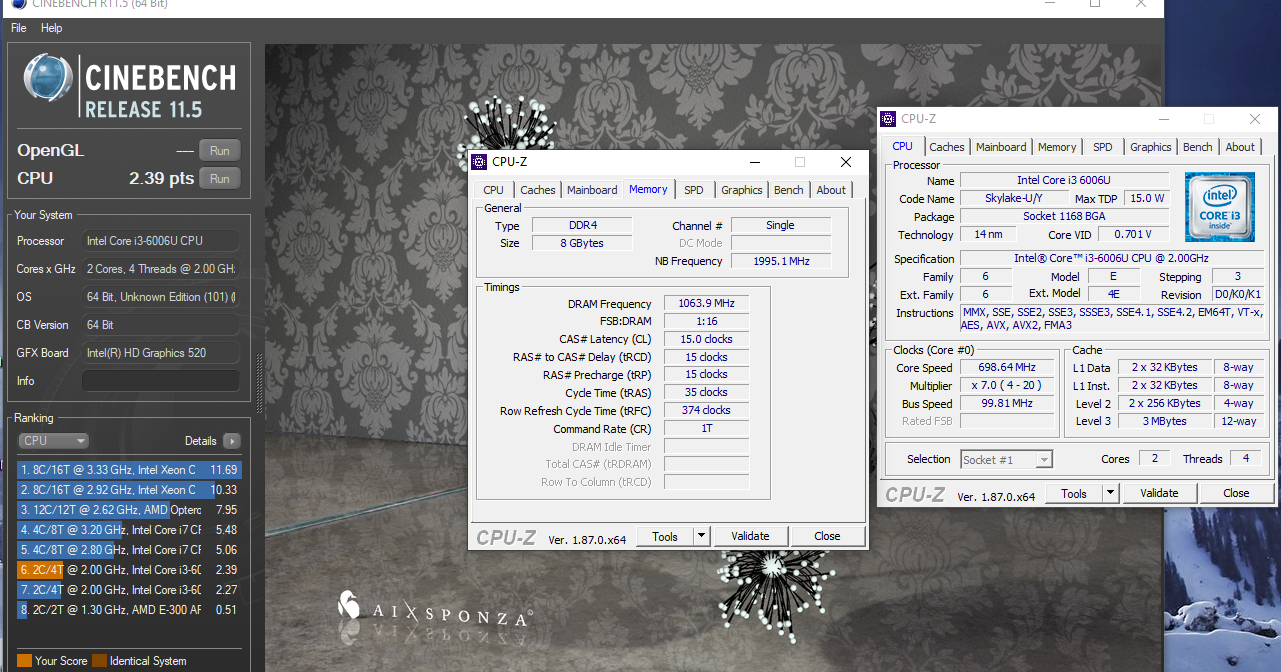Click the Bus Speed value 99.81 MHz

tap(1008, 404)
